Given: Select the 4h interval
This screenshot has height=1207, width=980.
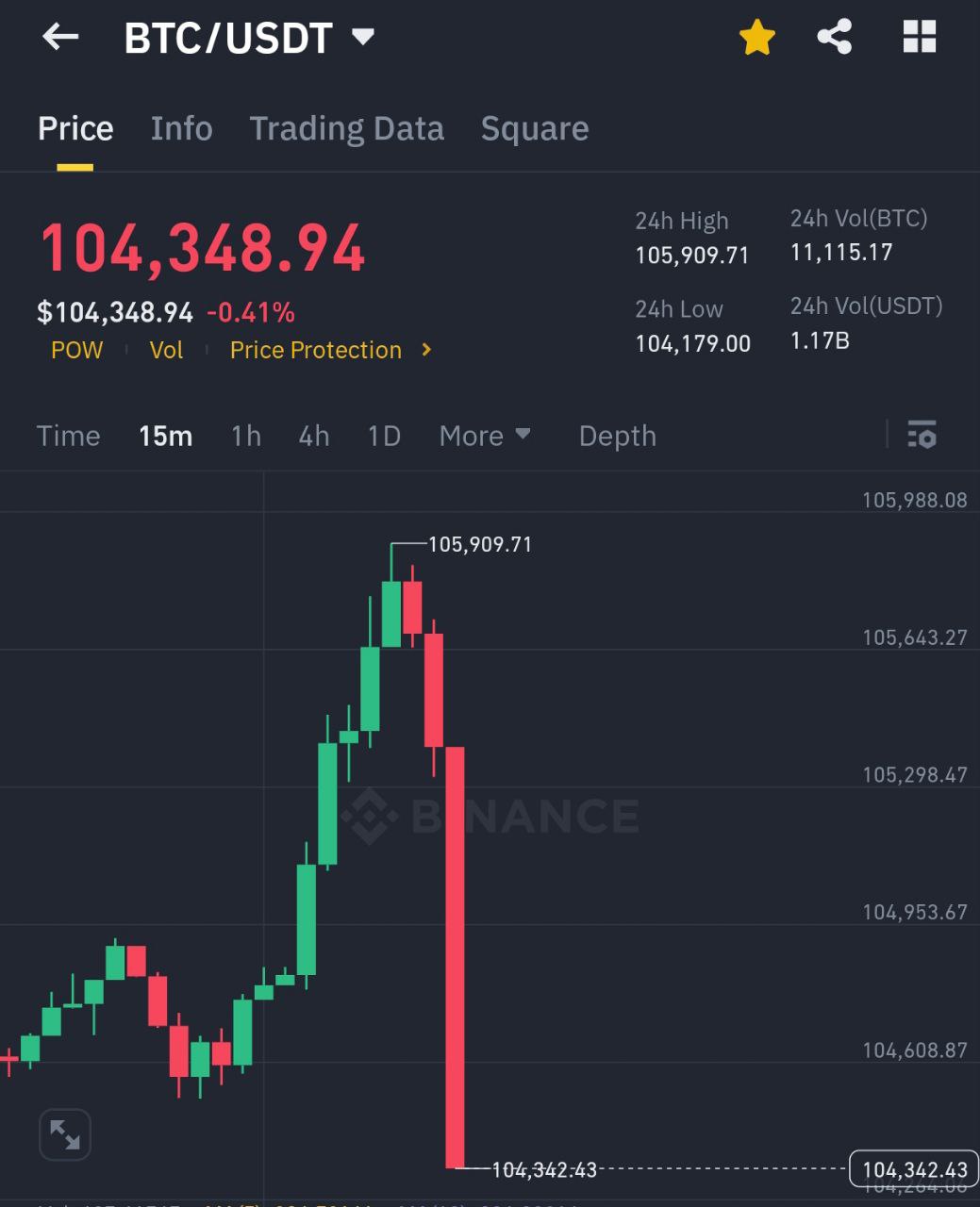Looking at the screenshot, I should pos(314,436).
